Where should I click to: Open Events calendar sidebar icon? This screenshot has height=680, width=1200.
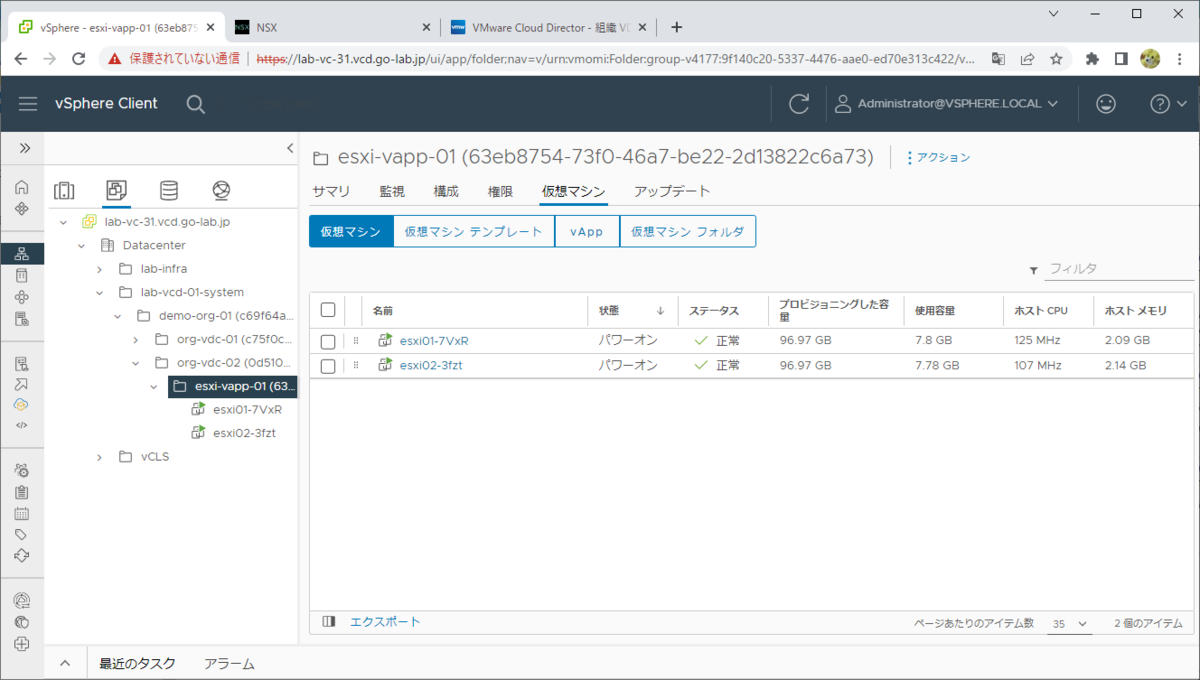[x=22, y=513]
